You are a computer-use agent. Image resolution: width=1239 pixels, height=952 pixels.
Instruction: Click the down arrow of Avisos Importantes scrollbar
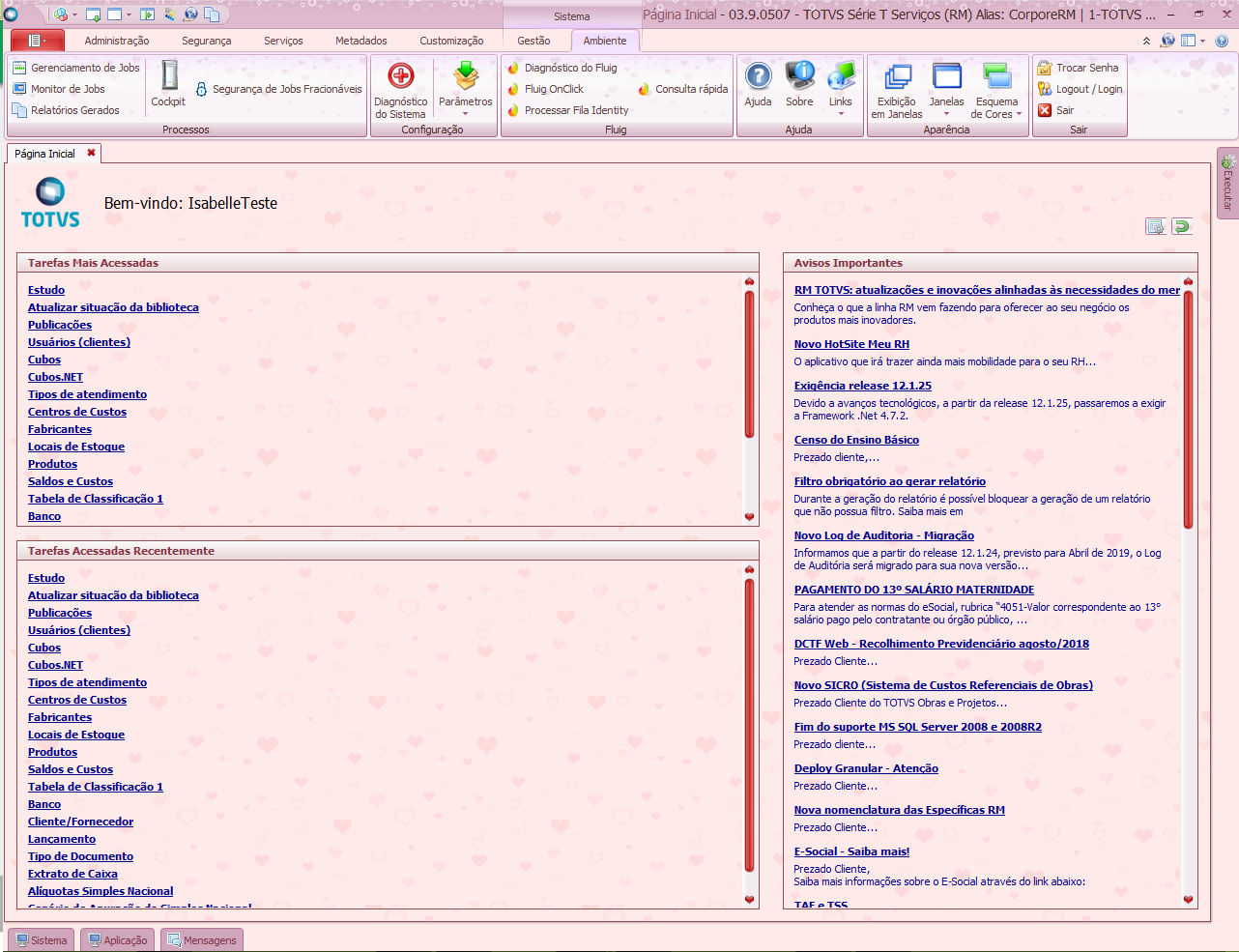tap(1188, 900)
